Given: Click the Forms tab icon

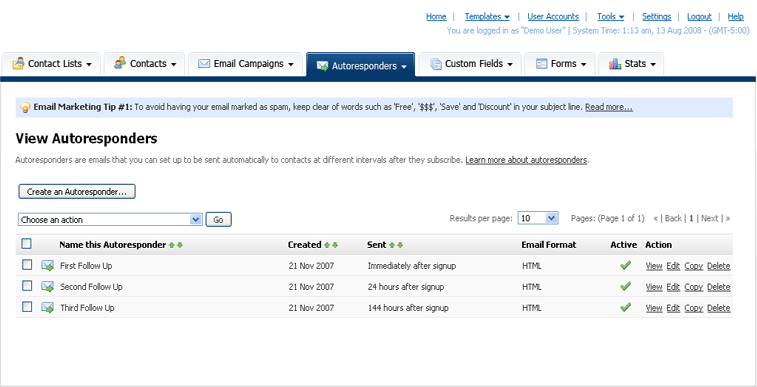Looking at the screenshot, I should 541,64.
